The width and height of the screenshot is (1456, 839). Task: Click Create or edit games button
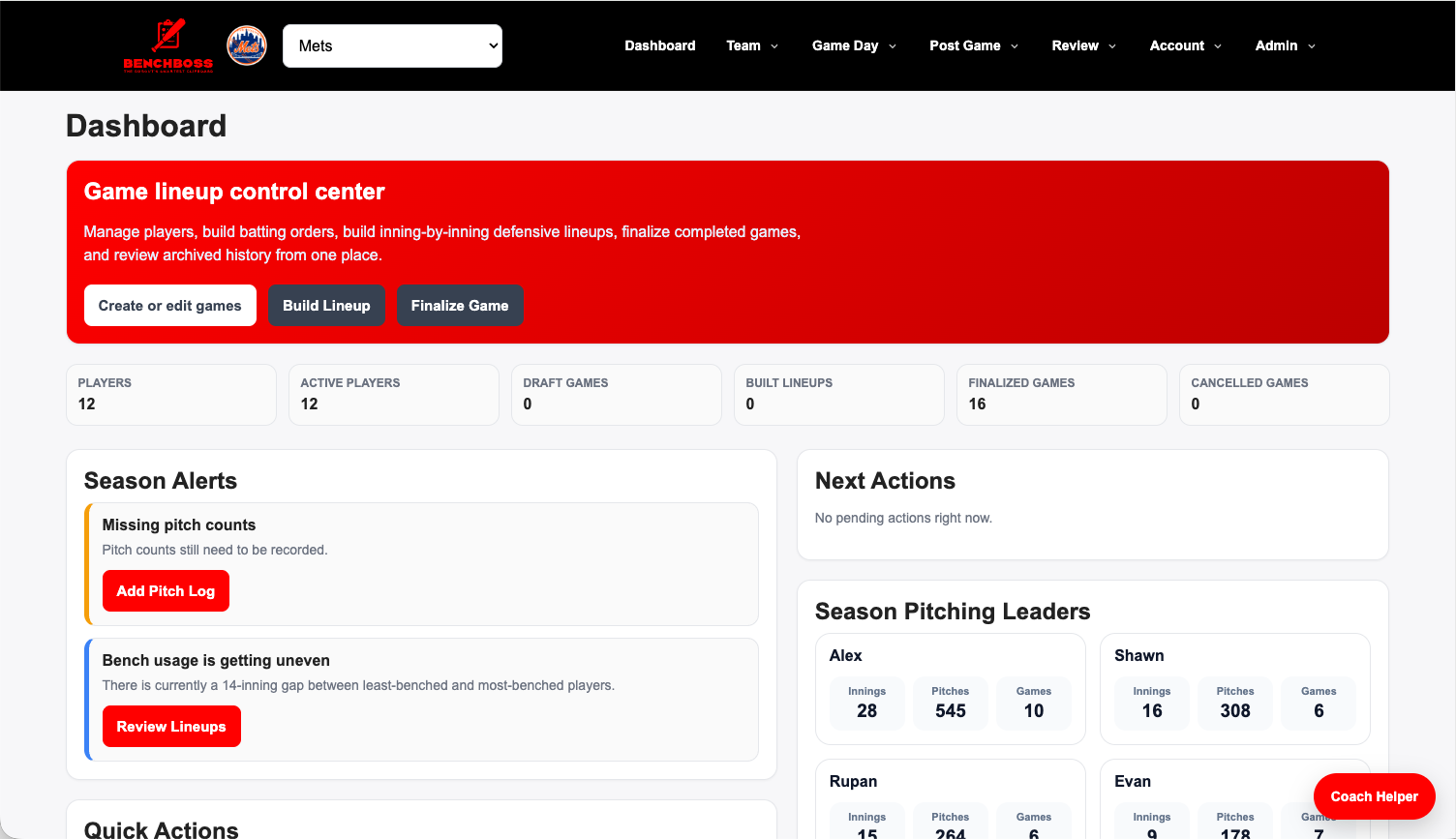[x=170, y=306]
